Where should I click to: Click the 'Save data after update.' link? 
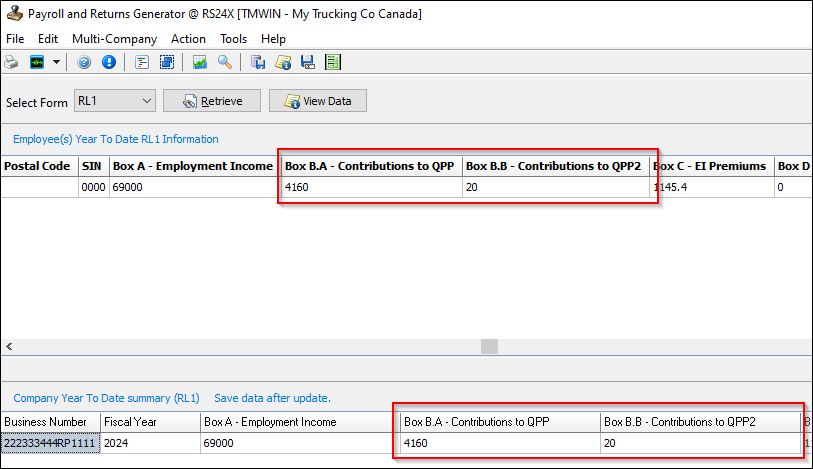[x=272, y=397]
